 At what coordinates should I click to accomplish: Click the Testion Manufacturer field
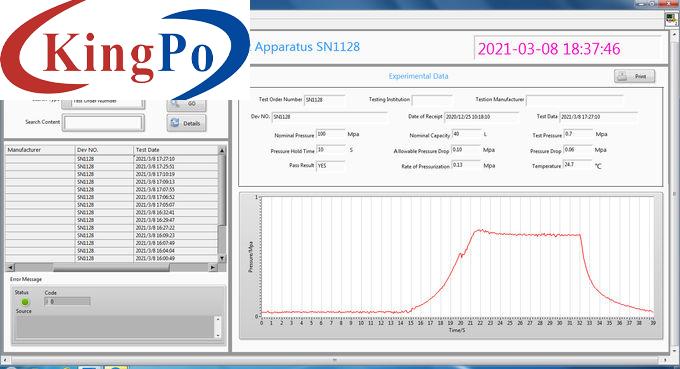[x=575, y=100]
